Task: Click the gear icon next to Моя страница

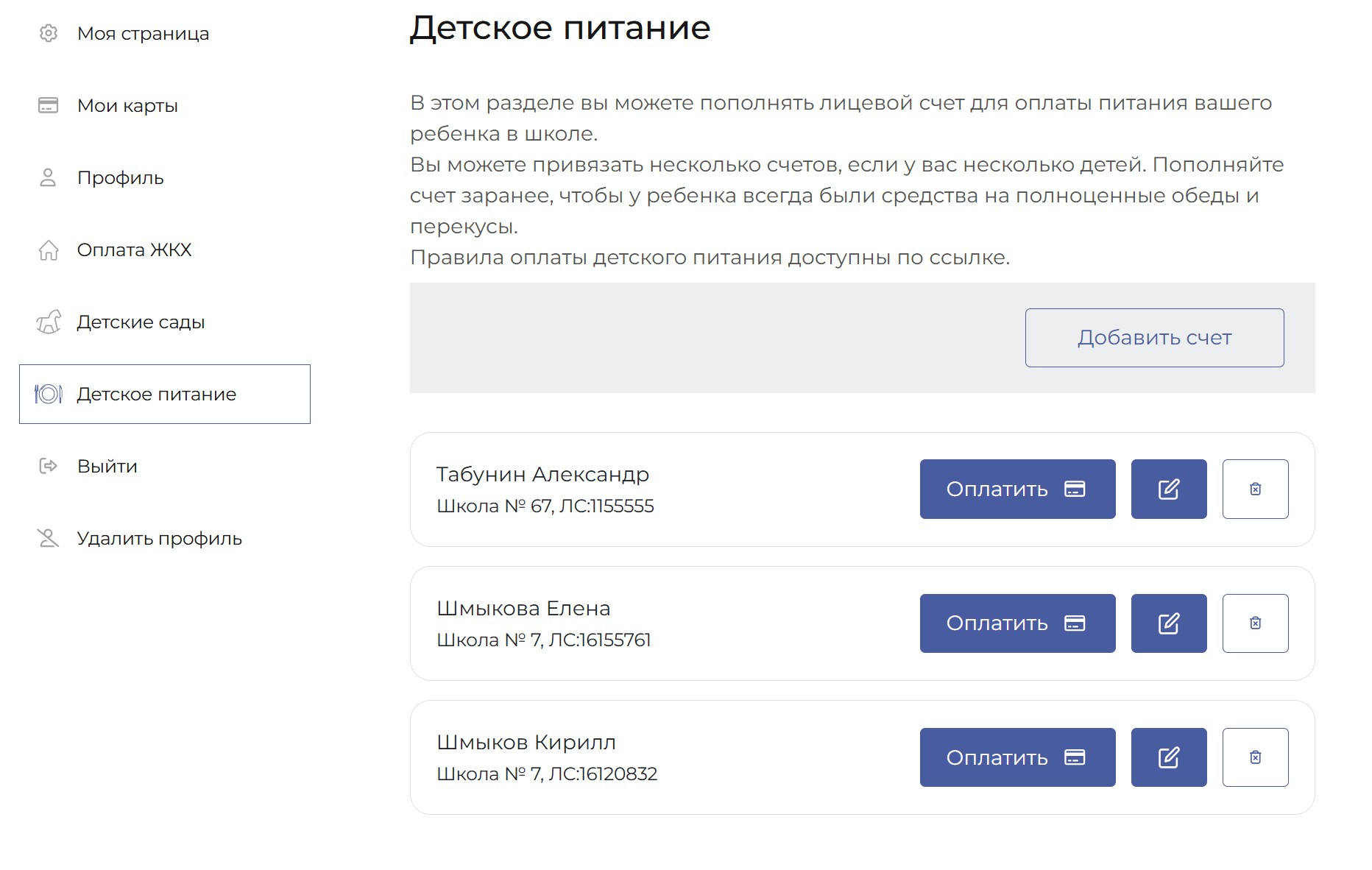Action: (x=49, y=33)
